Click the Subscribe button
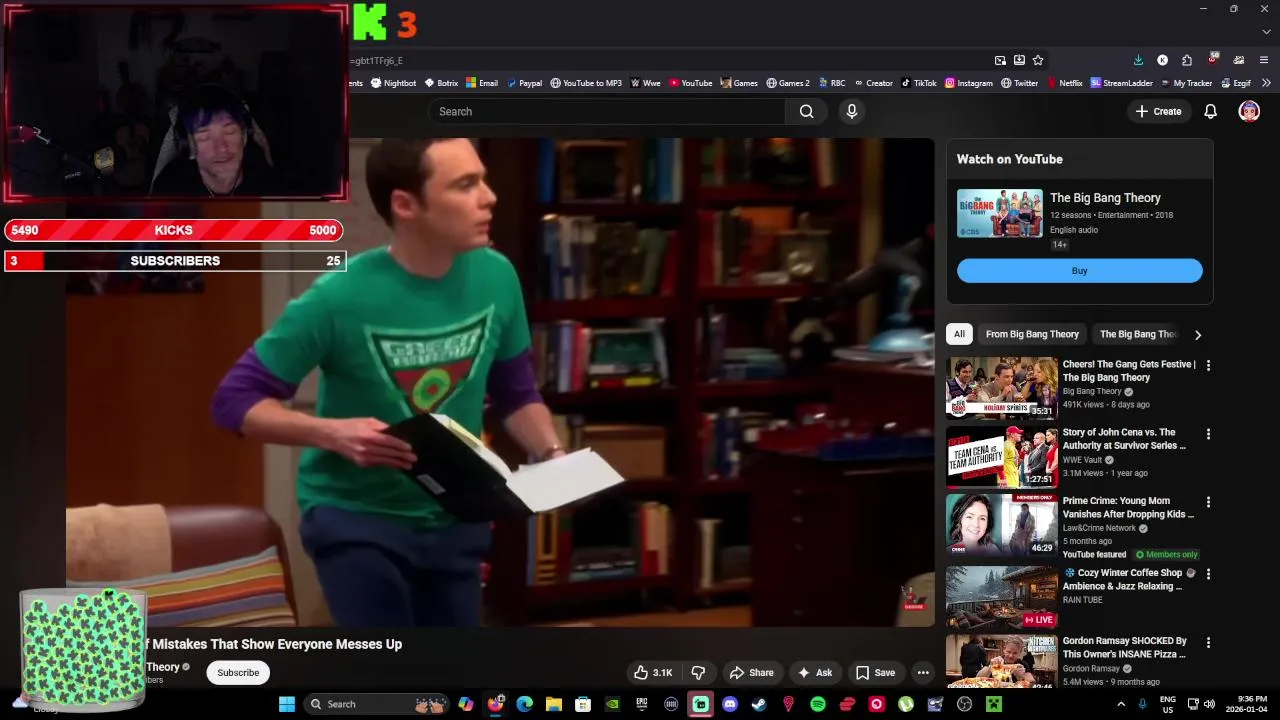This screenshot has height=720, width=1280. point(238,673)
